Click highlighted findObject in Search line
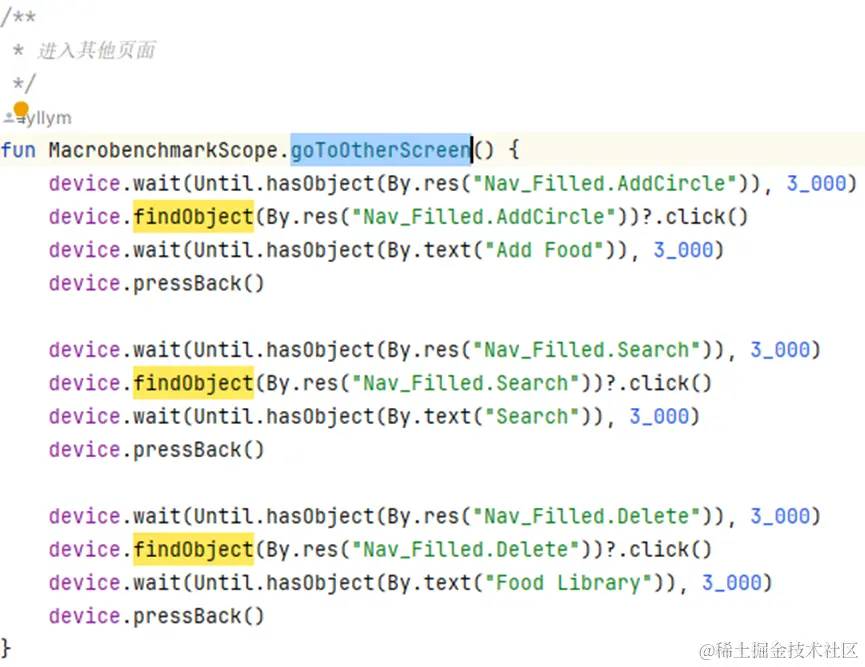The height and width of the screenshot is (667, 865). (193, 383)
